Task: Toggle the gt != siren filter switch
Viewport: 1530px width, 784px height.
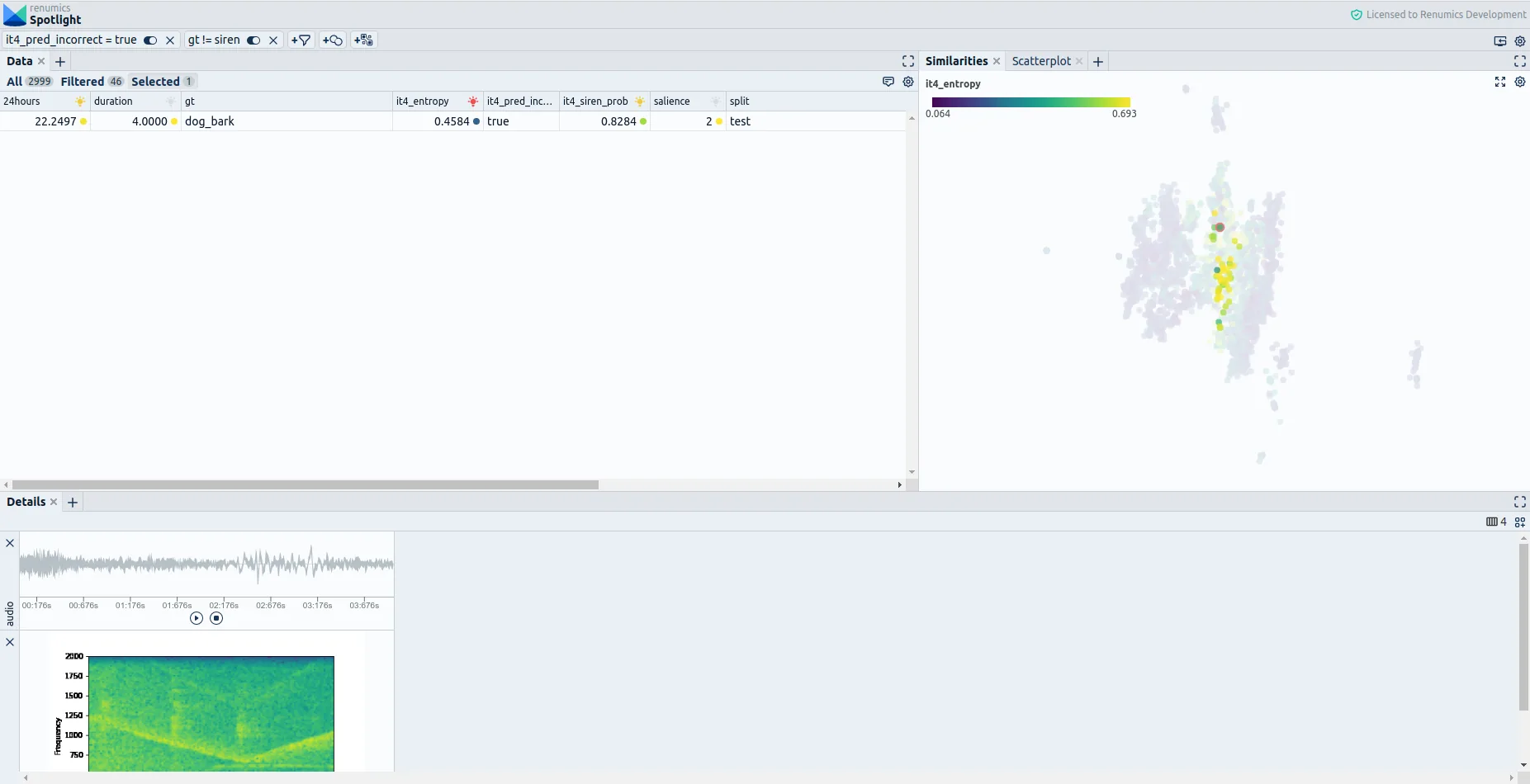Action: 253,40
